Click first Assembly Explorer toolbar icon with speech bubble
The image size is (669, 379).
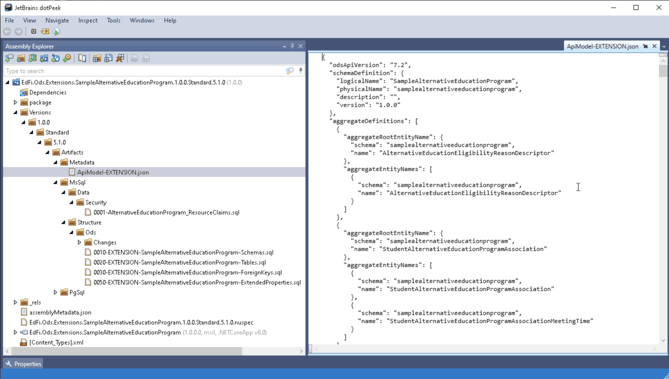(9, 58)
